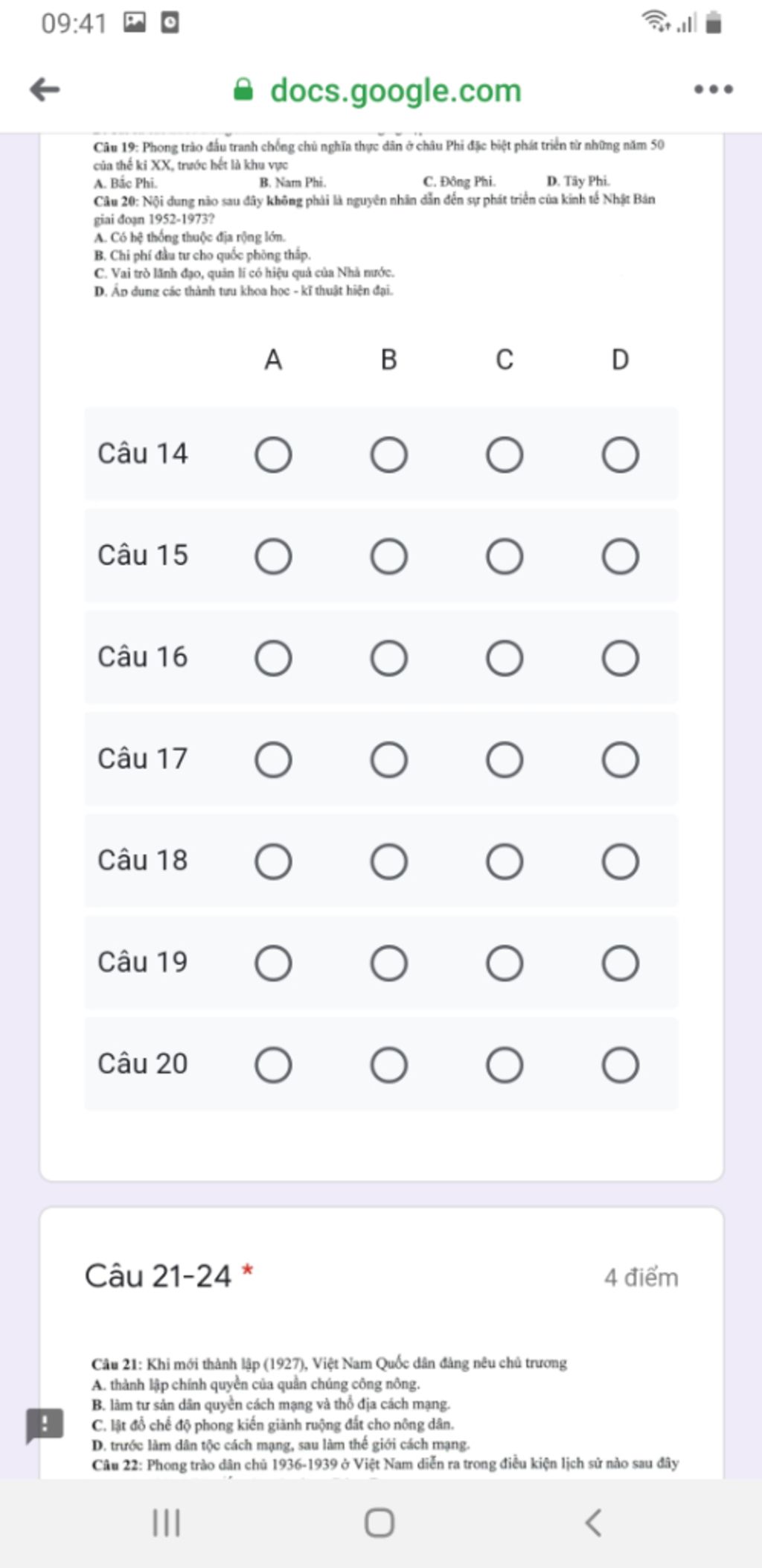Tap the Câu 21-24 question heading
762x1568 pixels.
point(158,1276)
